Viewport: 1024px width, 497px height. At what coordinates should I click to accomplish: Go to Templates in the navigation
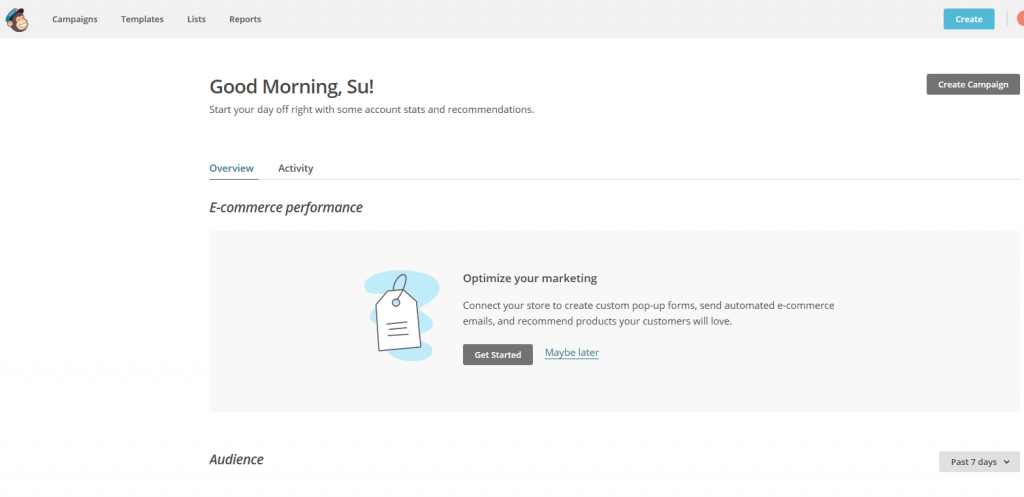pyautogui.click(x=142, y=19)
